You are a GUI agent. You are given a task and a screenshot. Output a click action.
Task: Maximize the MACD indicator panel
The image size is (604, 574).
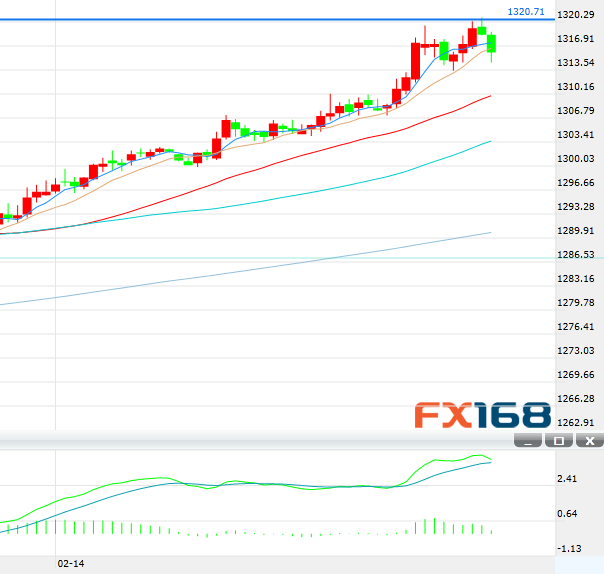(559, 441)
